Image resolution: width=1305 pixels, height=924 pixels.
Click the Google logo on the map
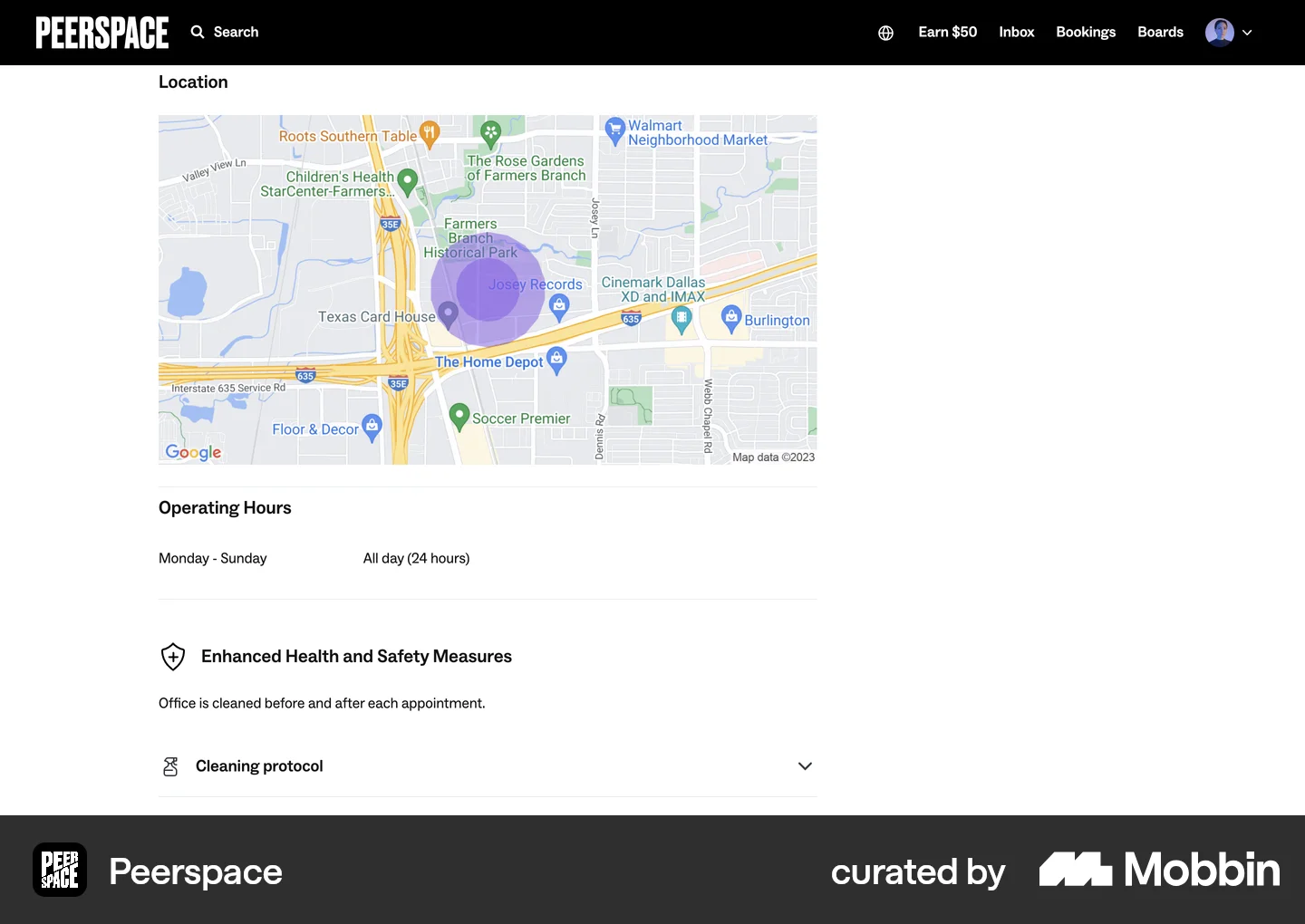(193, 452)
